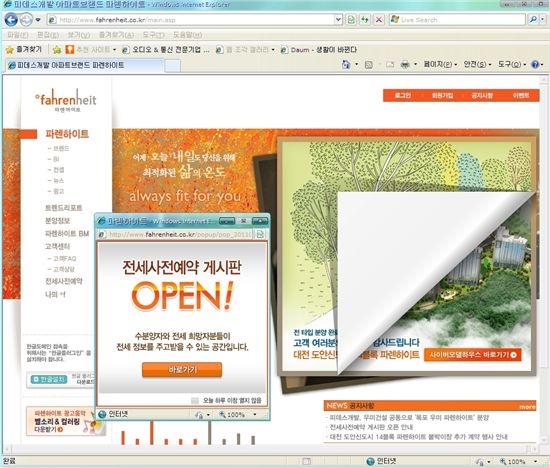Open the 페이지(P) command menu

[440, 65]
